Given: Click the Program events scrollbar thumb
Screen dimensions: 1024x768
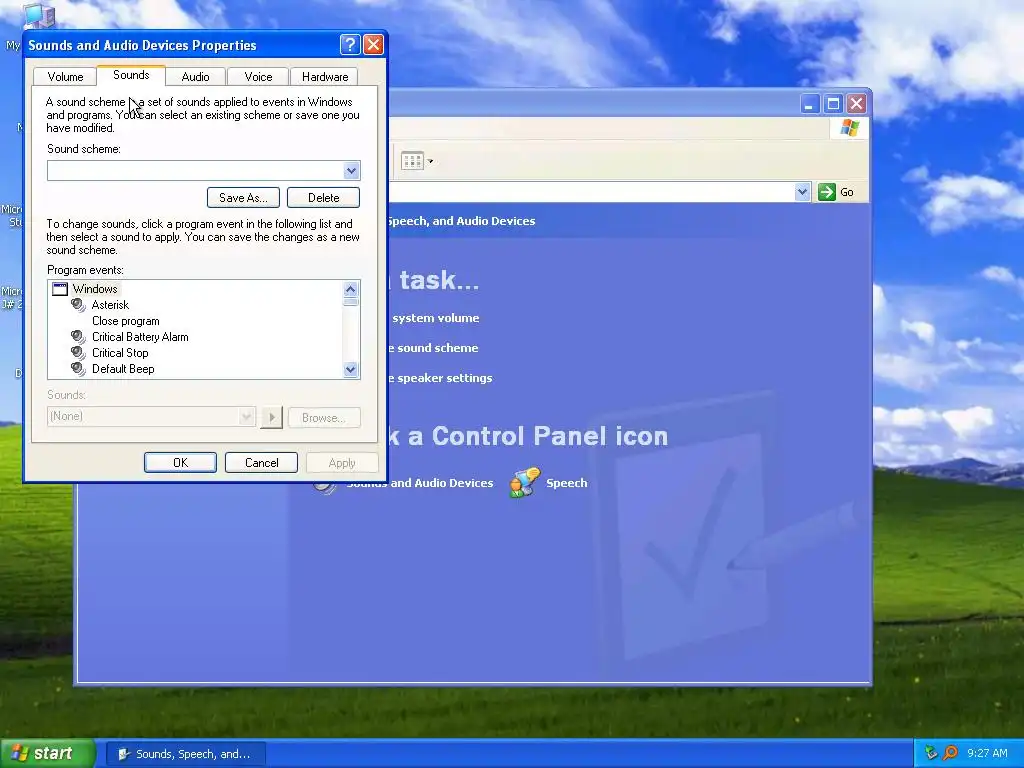Looking at the screenshot, I should 351,302.
